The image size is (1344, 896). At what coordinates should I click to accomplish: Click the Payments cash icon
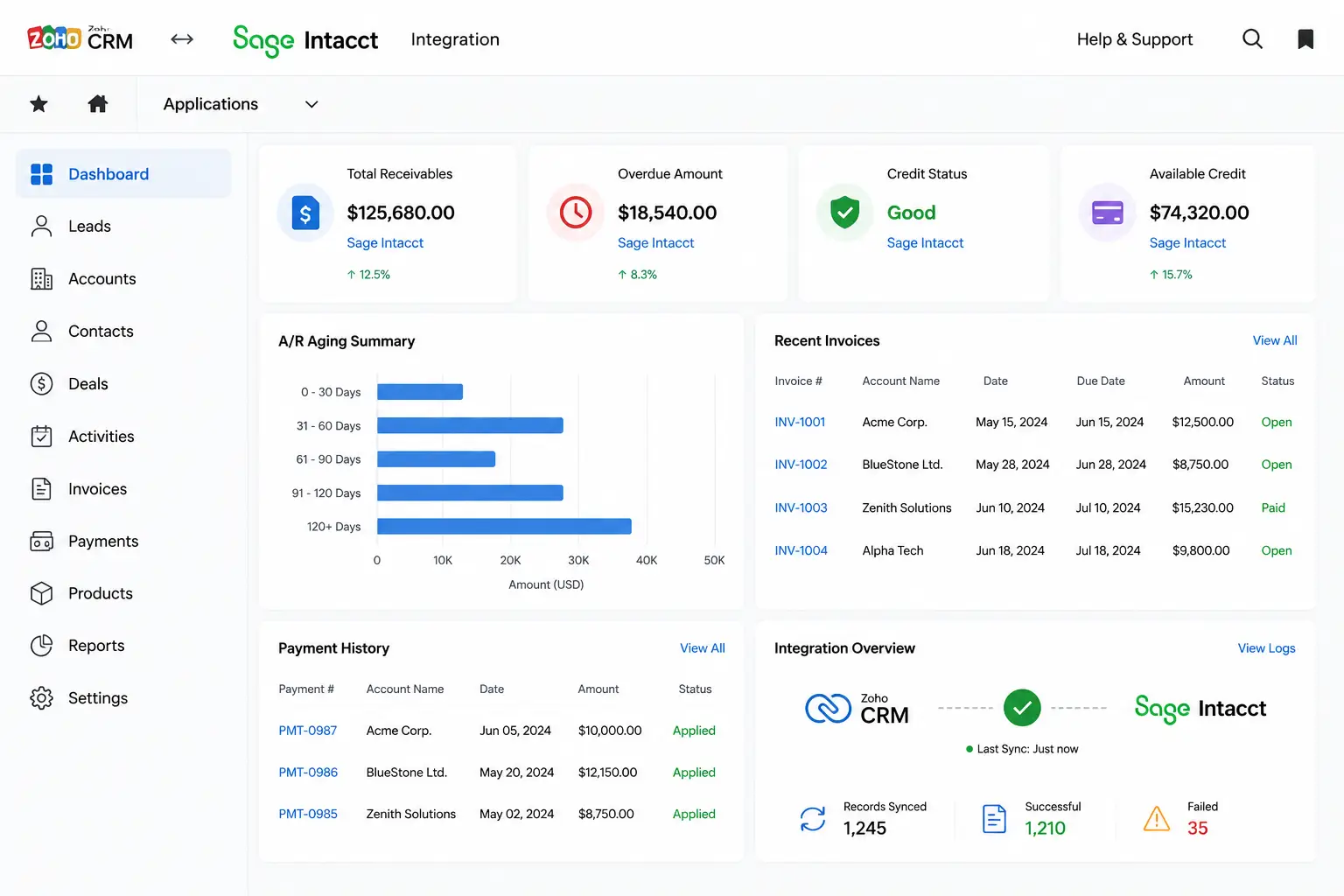click(41, 542)
